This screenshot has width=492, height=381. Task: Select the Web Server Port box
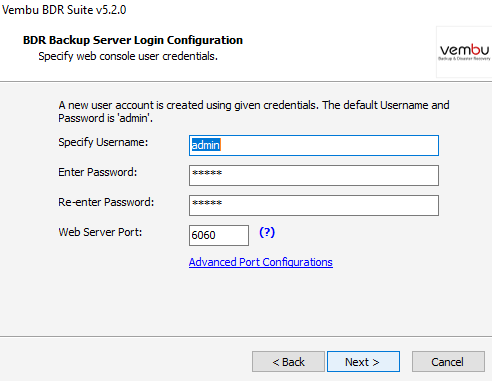(x=219, y=235)
